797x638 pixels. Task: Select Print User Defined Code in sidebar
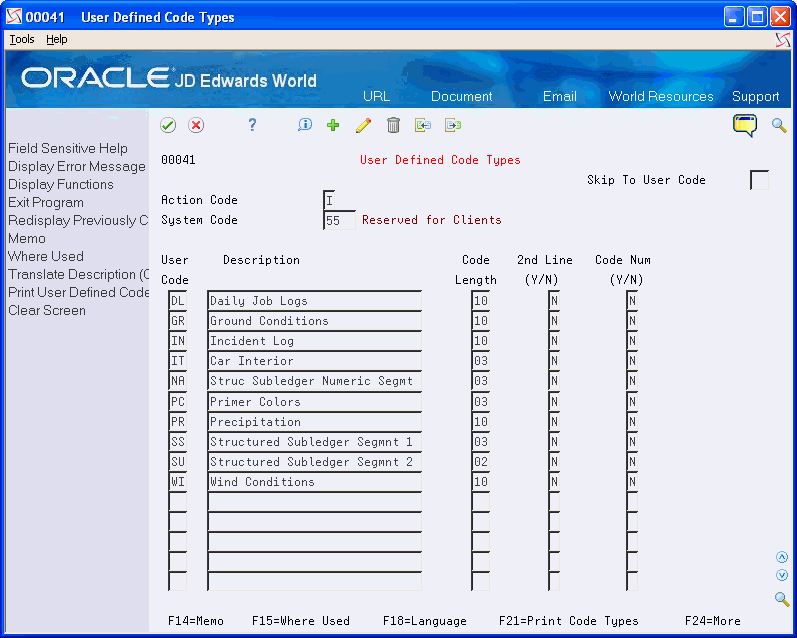point(78,292)
